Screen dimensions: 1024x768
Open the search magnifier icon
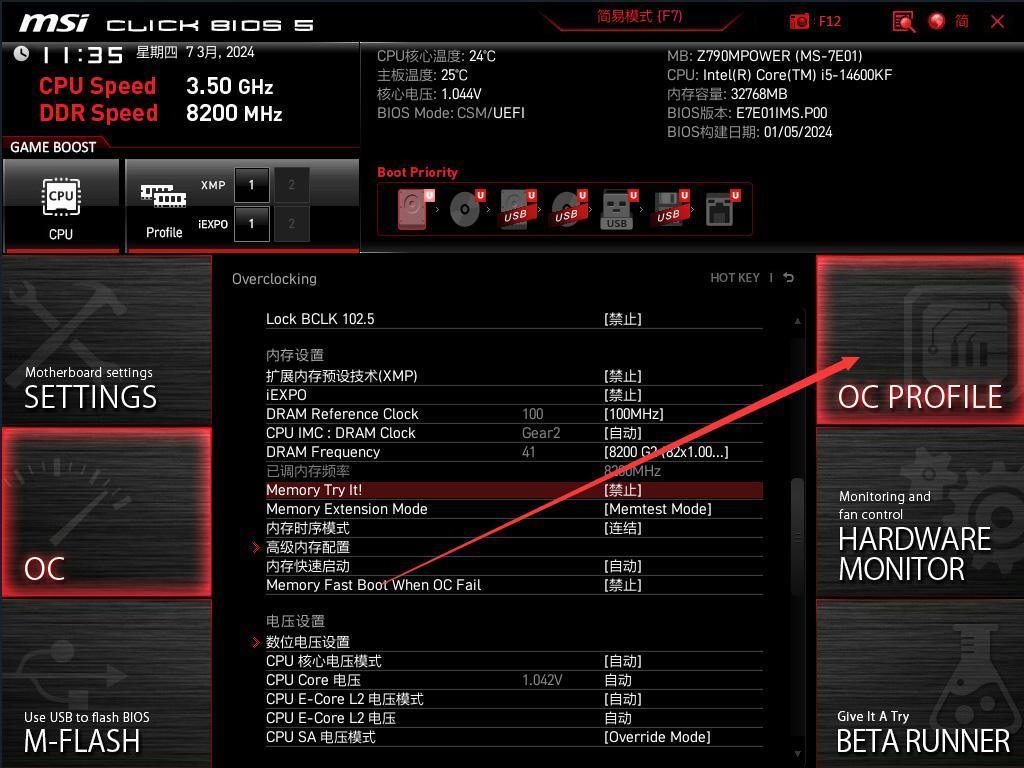[904, 22]
